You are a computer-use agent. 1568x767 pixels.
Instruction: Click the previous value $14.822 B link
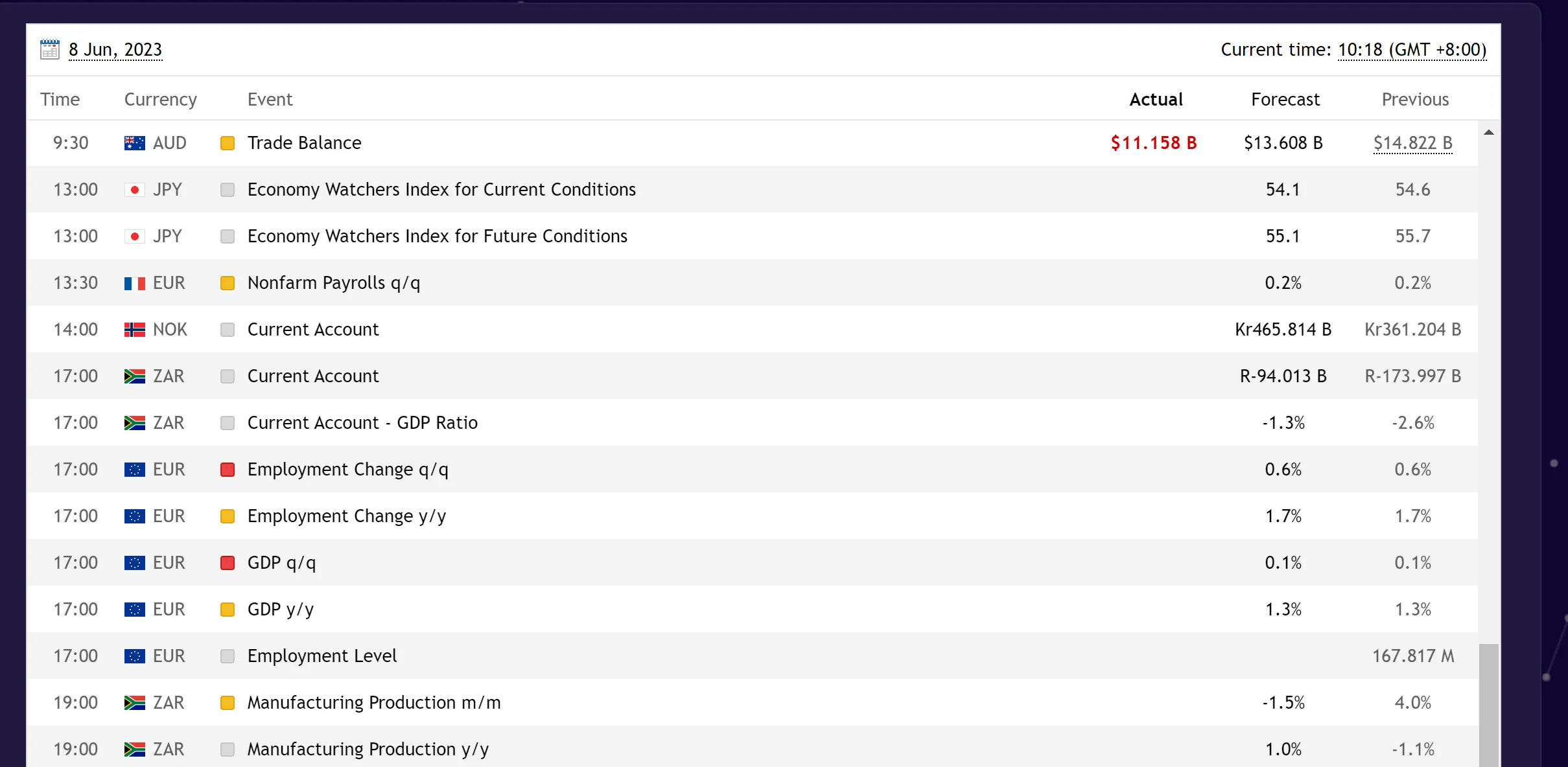click(x=1412, y=143)
